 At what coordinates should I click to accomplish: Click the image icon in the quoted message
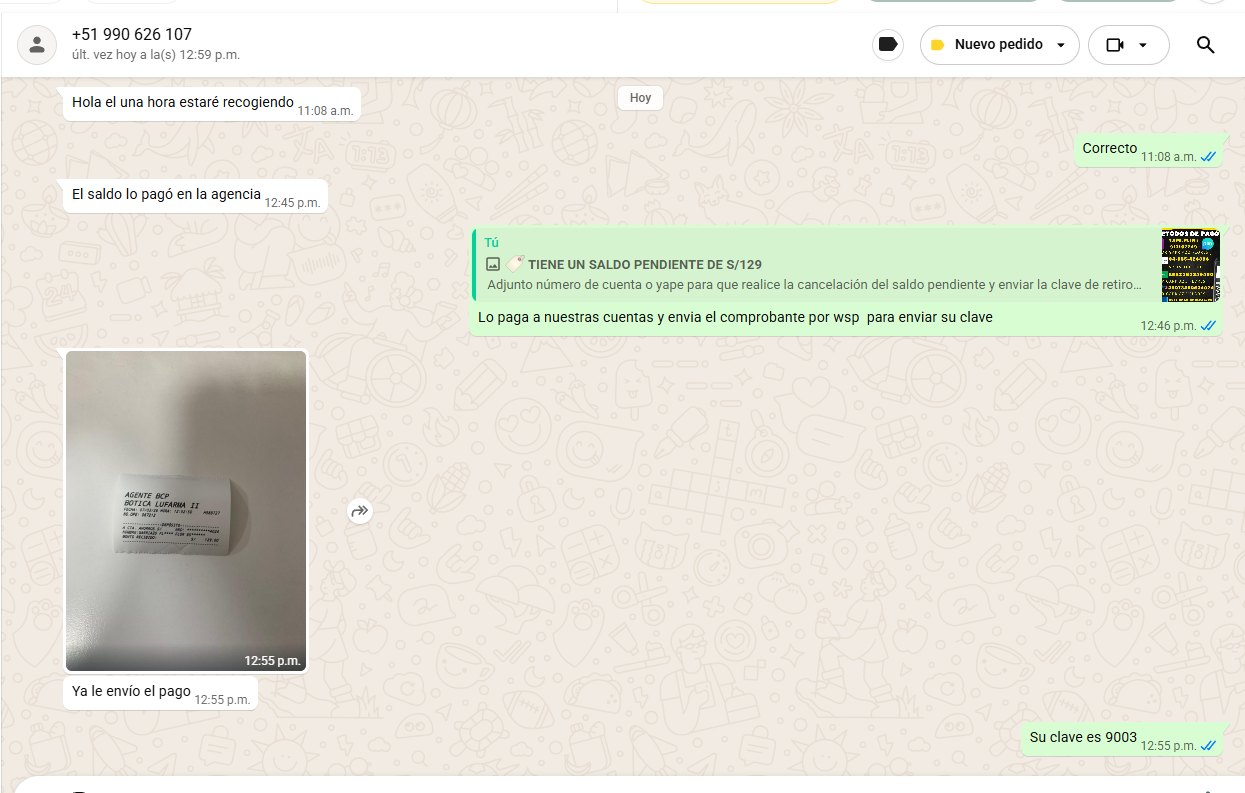pos(492,265)
